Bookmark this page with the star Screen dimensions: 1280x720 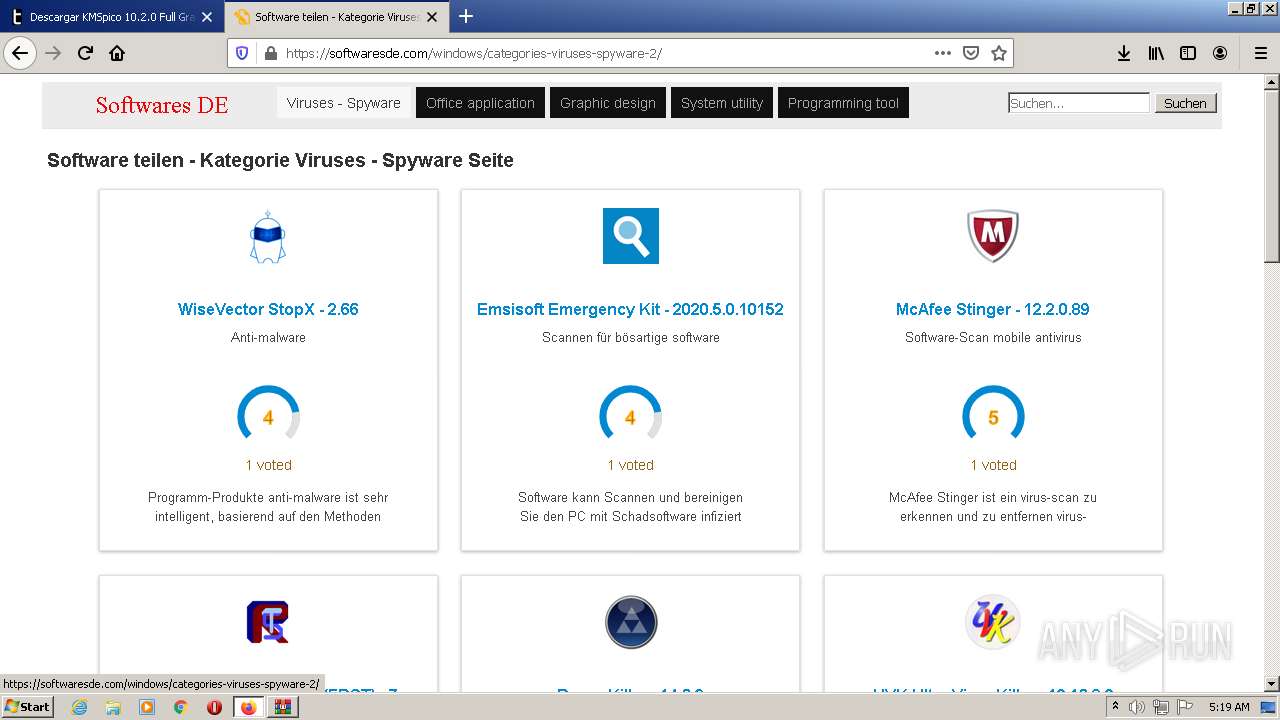999,53
